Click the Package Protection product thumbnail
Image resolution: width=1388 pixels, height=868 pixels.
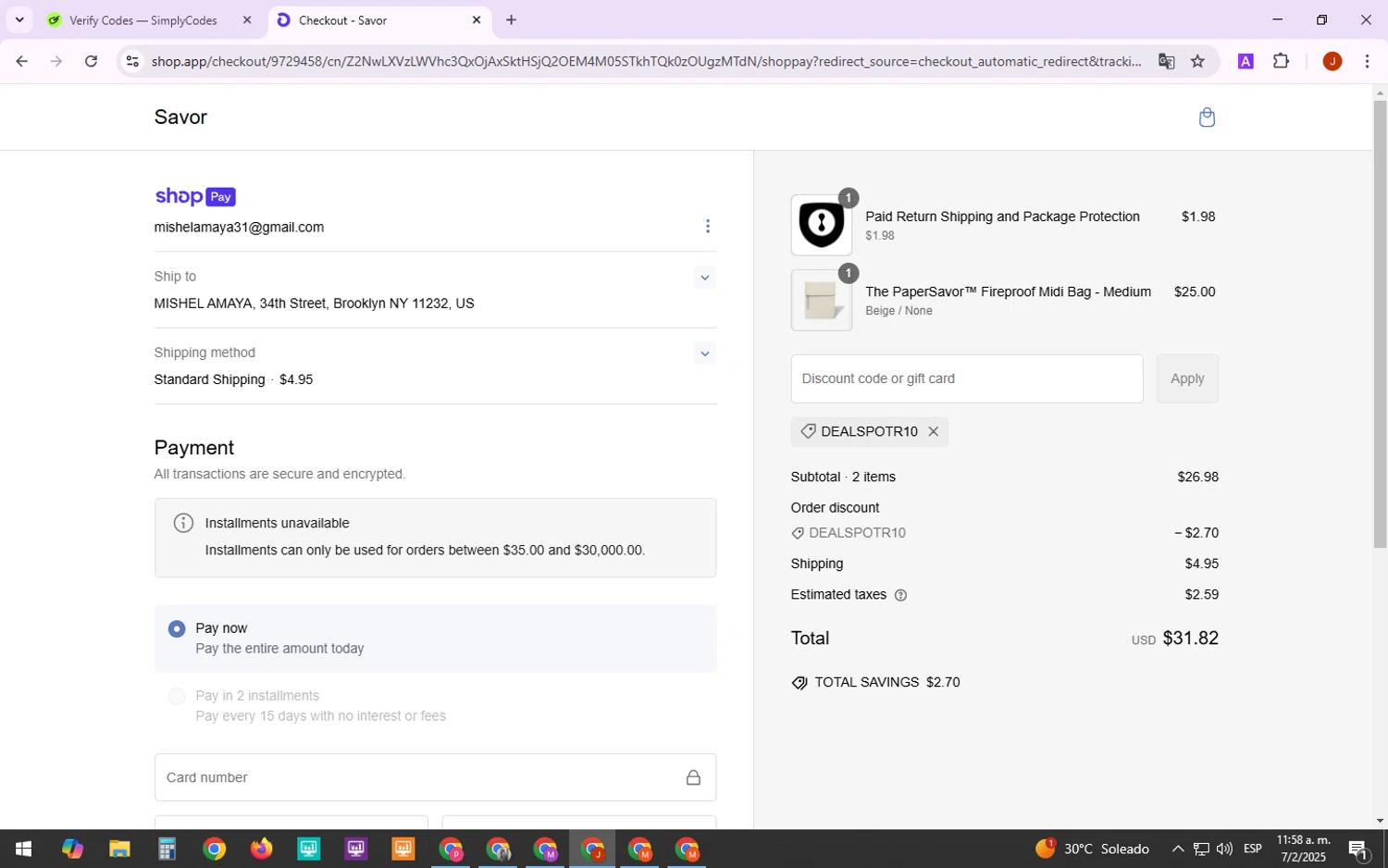click(x=822, y=225)
